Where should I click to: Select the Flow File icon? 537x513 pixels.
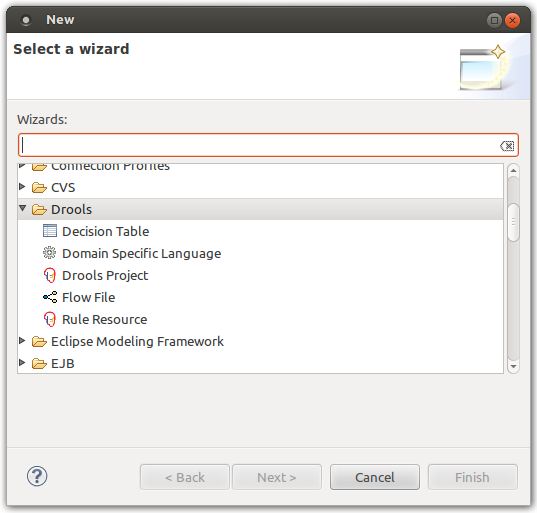pos(50,297)
